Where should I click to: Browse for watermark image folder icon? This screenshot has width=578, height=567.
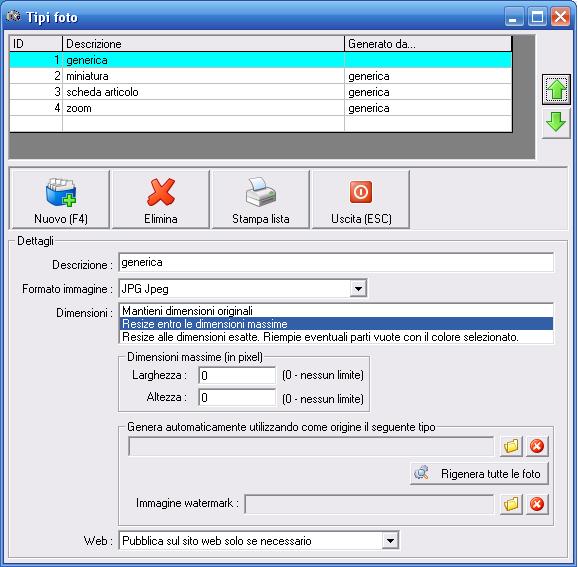pyautogui.click(x=512, y=504)
